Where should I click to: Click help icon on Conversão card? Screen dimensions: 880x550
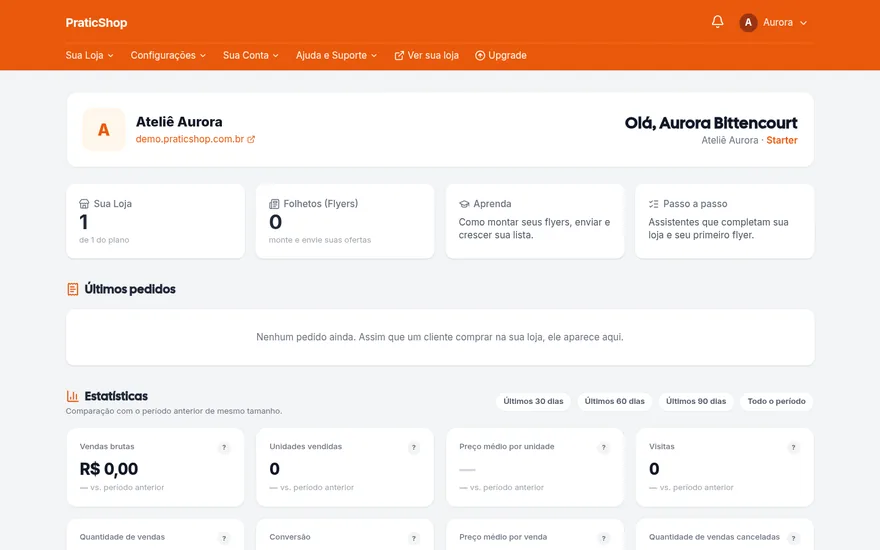(414, 538)
